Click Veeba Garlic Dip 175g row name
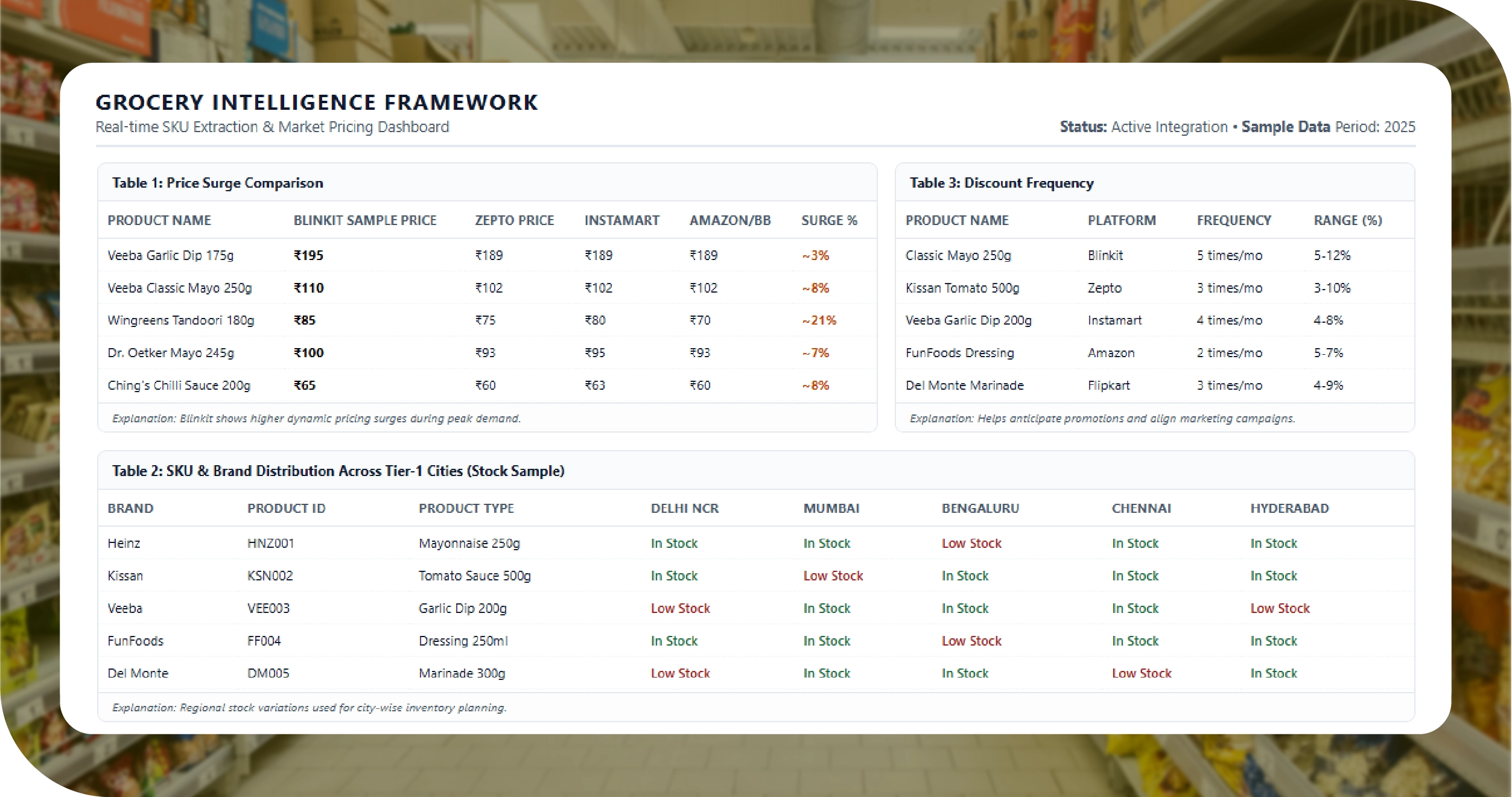Viewport: 1512px width, 797px height. (170, 255)
